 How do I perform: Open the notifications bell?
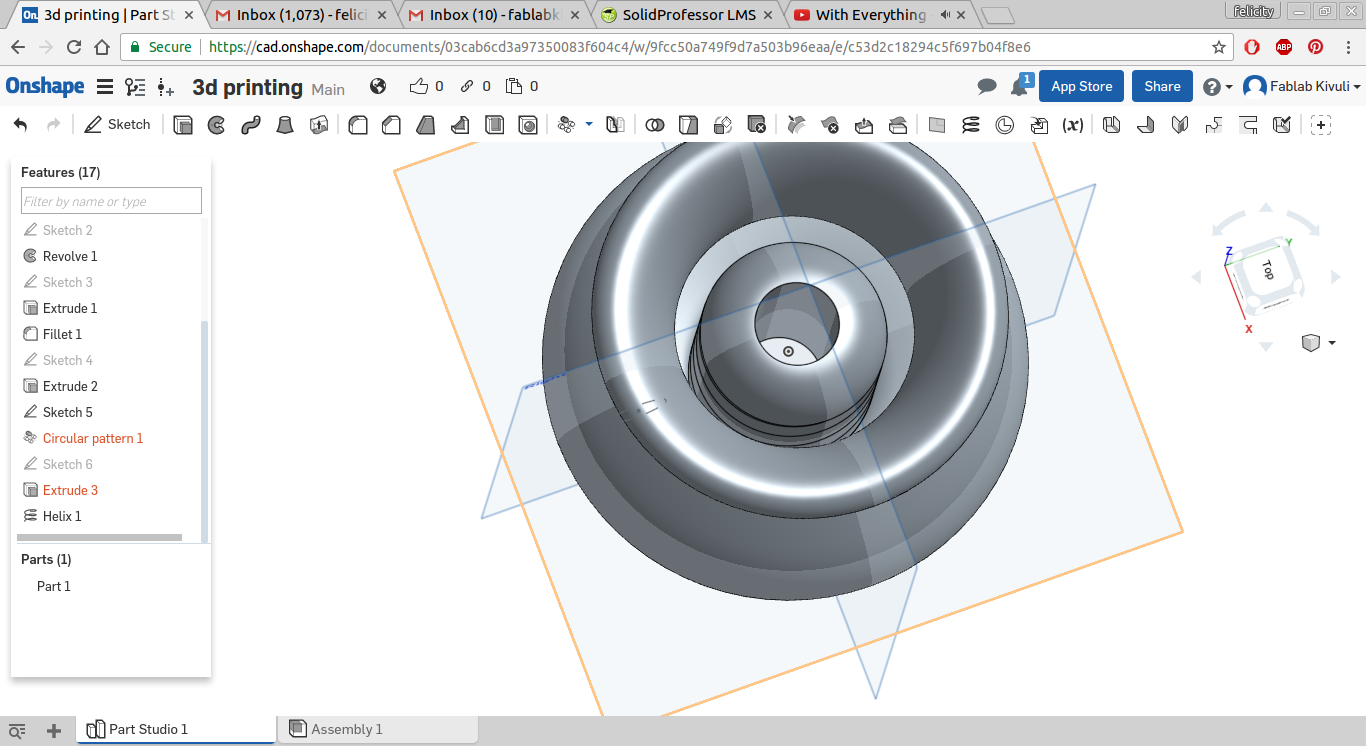(1020, 86)
